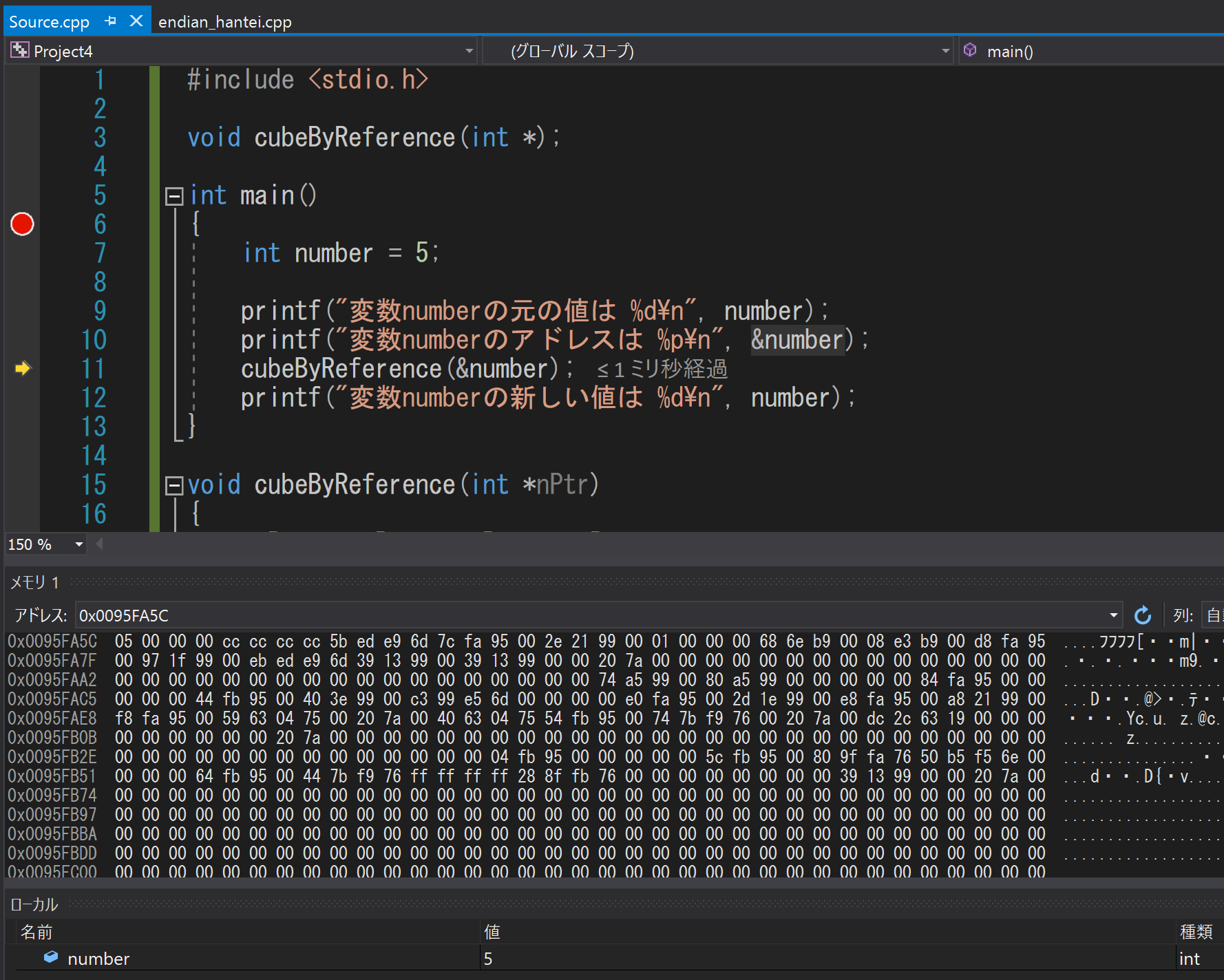Screen dimensions: 1224x980
Task: Click memory row address 0x0095FAE8
Action: pyautogui.click(x=52, y=718)
